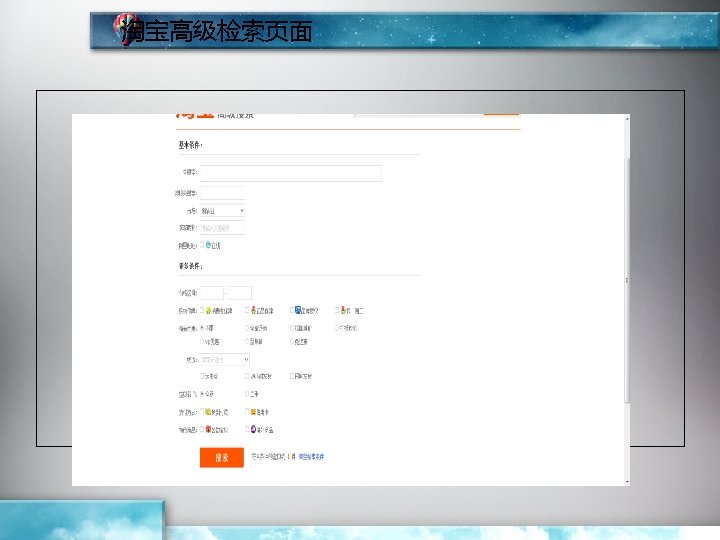Click the red-green figure service icon
Viewport: 720px width, 540px height.
253,310
